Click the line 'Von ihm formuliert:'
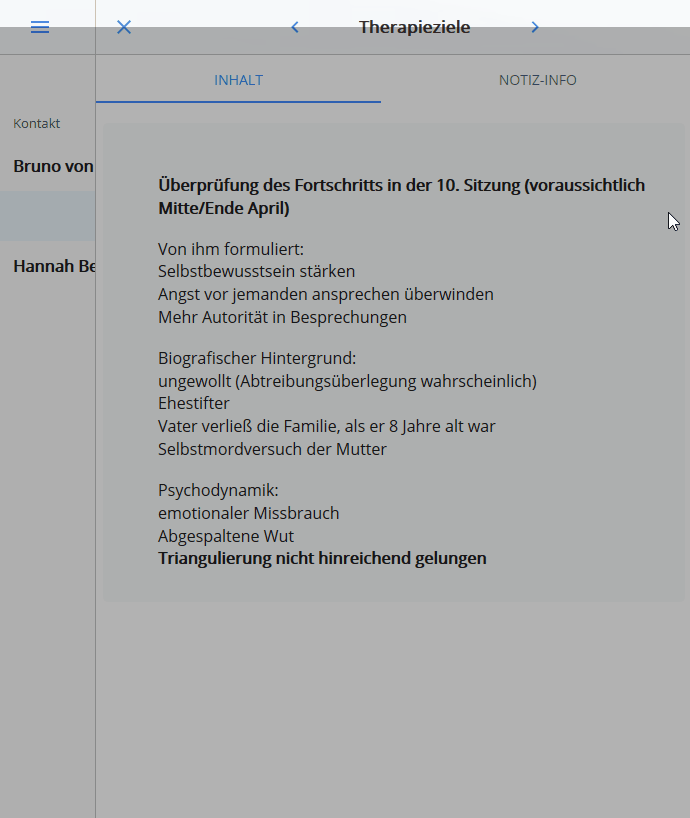 pyautogui.click(x=231, y=249)
